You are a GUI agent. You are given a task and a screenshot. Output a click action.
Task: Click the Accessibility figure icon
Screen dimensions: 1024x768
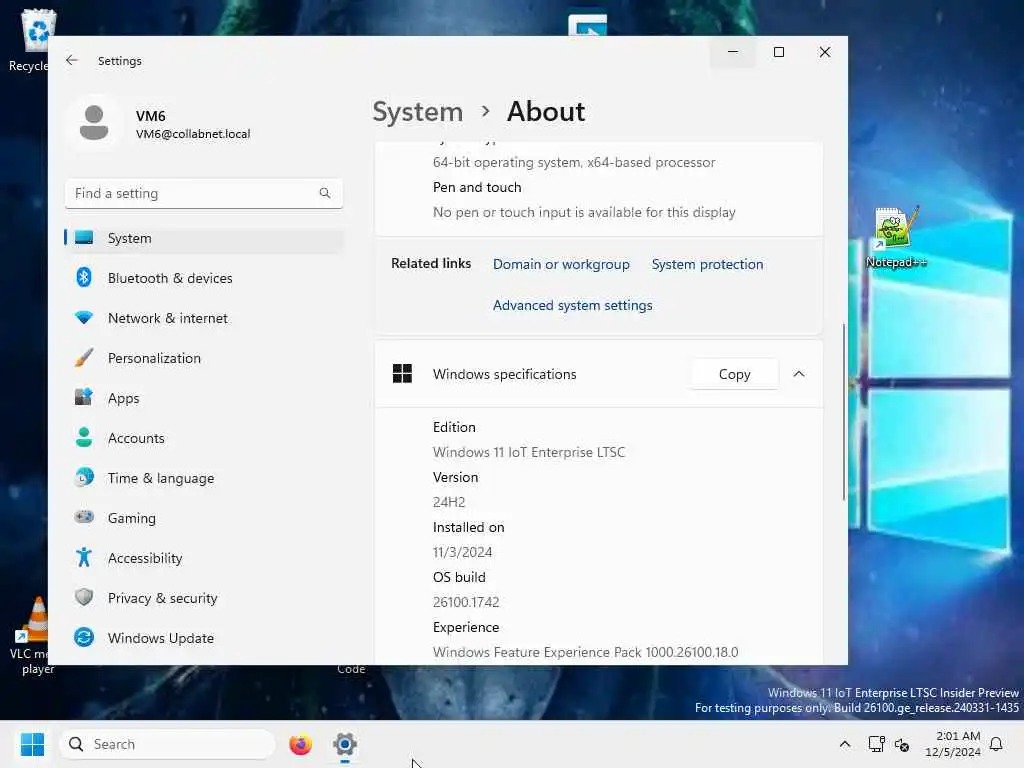point(84,558)
